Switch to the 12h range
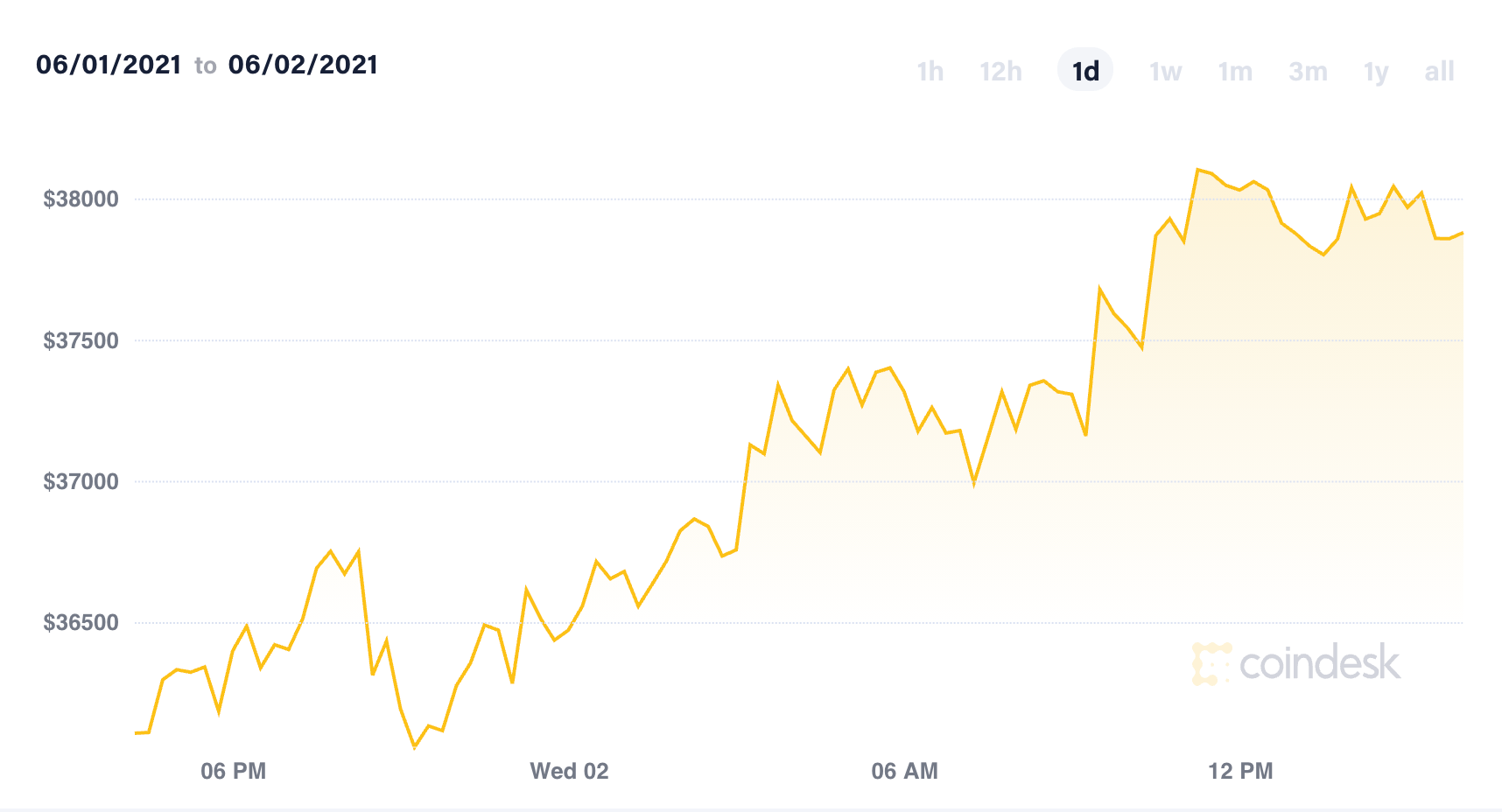Image resolution: width=1502 pixels, height=812 pixels. pos(1000,71)
